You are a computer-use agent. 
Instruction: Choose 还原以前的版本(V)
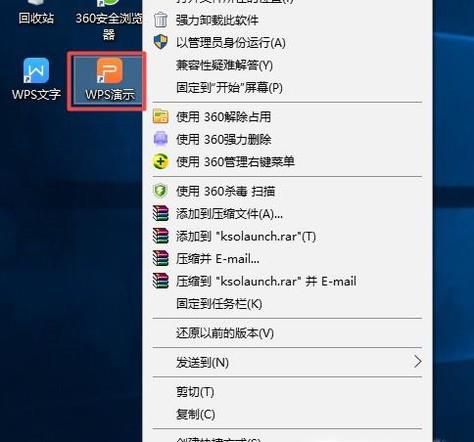[287, 333]
